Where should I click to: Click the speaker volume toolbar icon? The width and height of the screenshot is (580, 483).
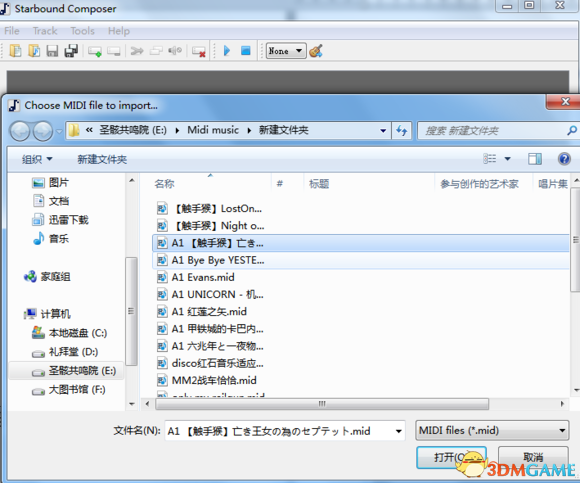tap(175, 51)
